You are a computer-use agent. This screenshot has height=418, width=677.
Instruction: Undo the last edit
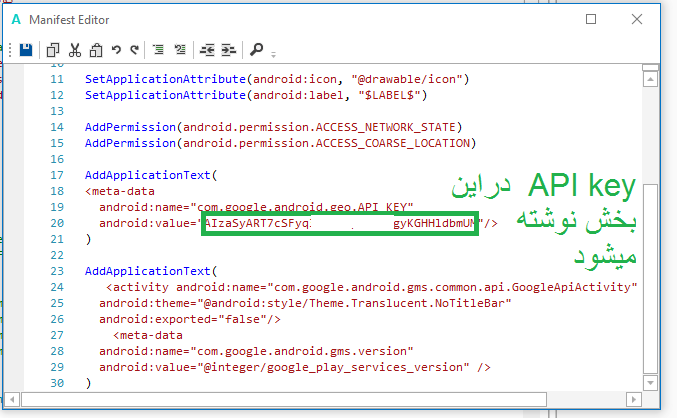point(116,49)
